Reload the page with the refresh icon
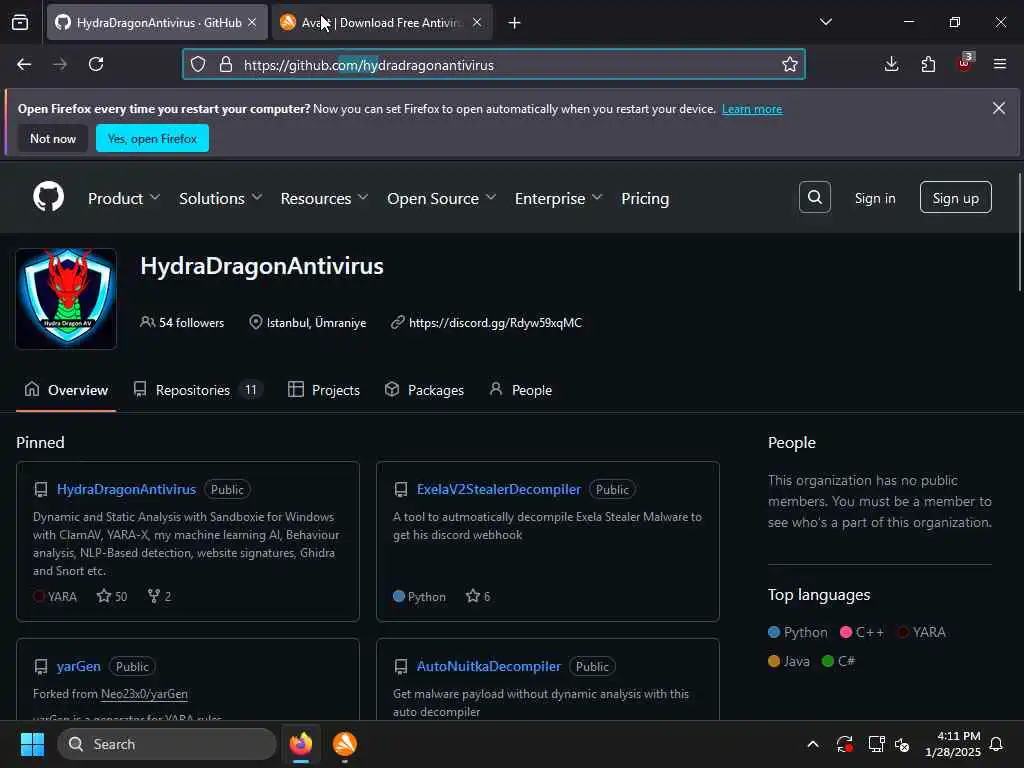 click(x=96, y=64)
